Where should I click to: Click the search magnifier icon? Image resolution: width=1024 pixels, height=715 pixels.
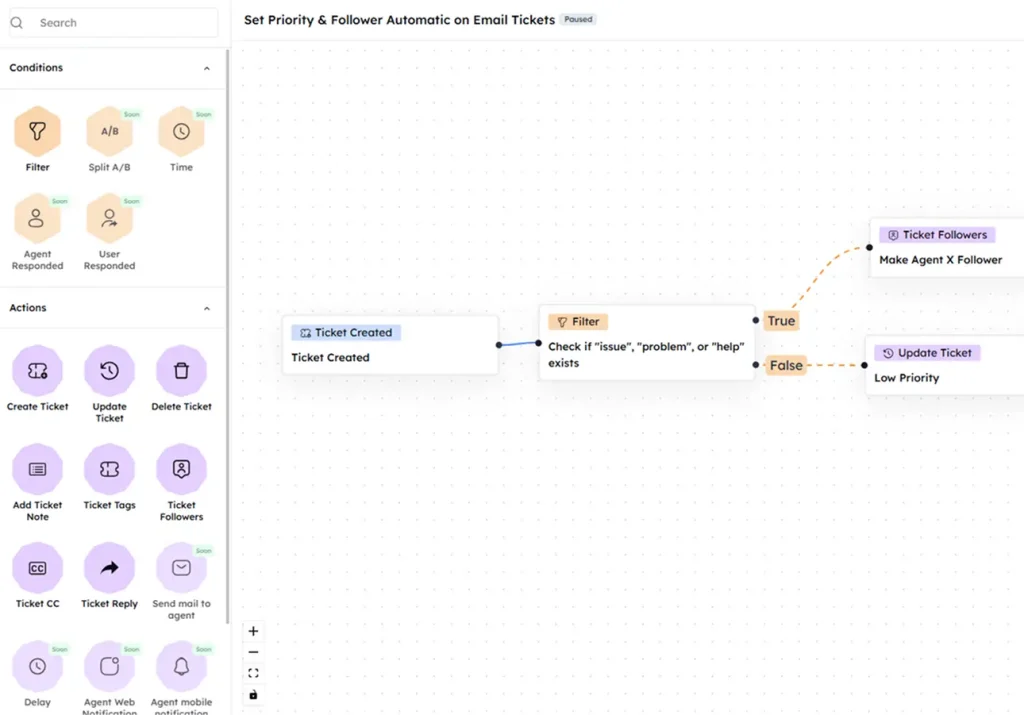click(x=17, y=23)
